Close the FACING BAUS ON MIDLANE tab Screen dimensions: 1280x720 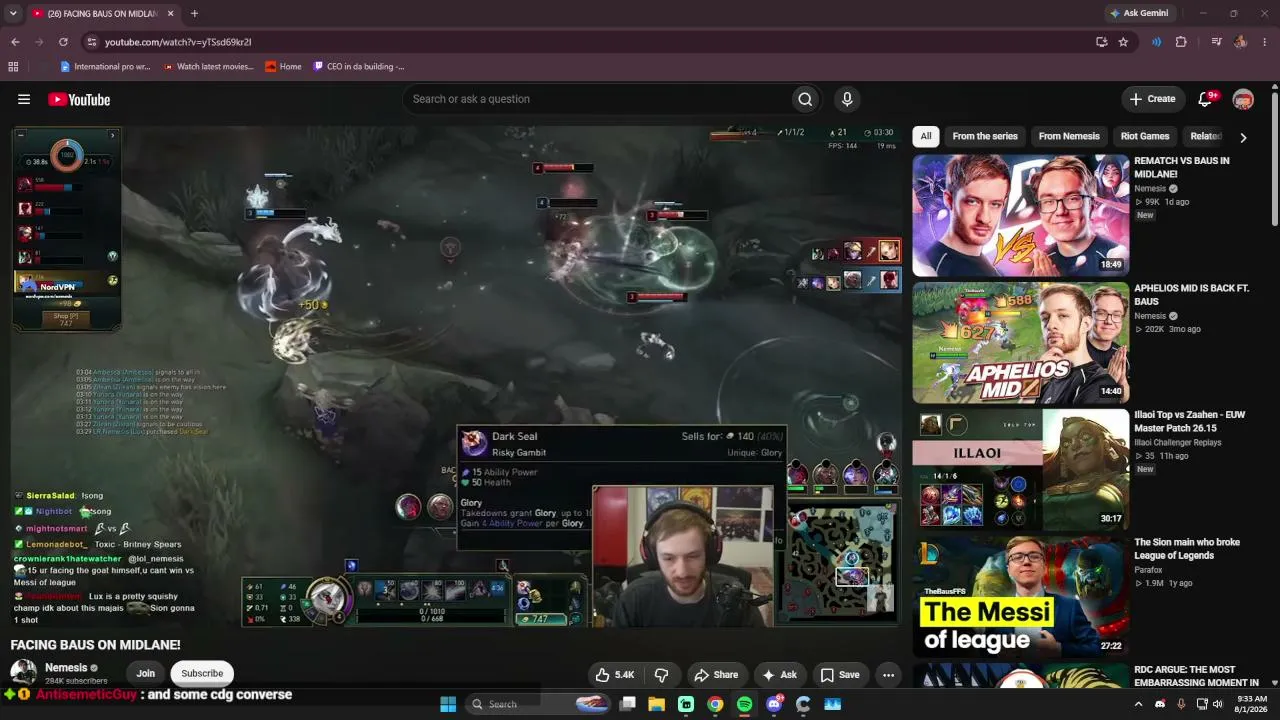click(x=171, y=13)
